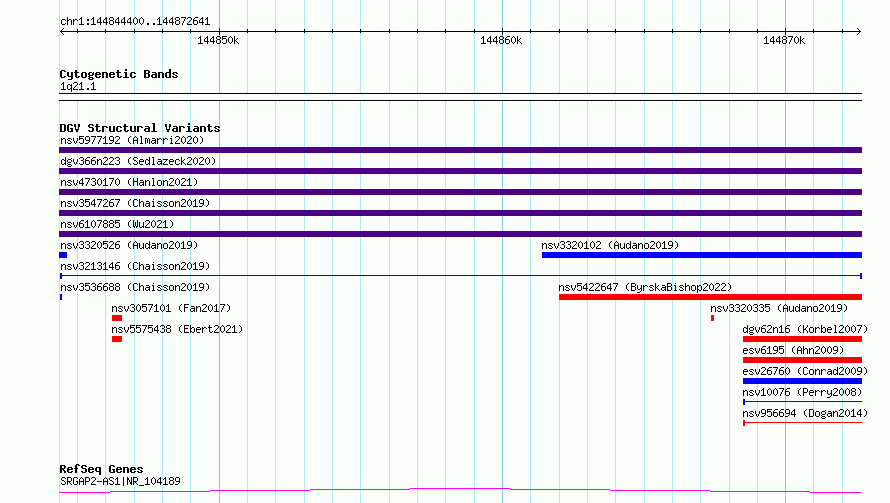
Task: Open nsv3057101 (Fan2017) variant
Action: [x=171, y=308]
